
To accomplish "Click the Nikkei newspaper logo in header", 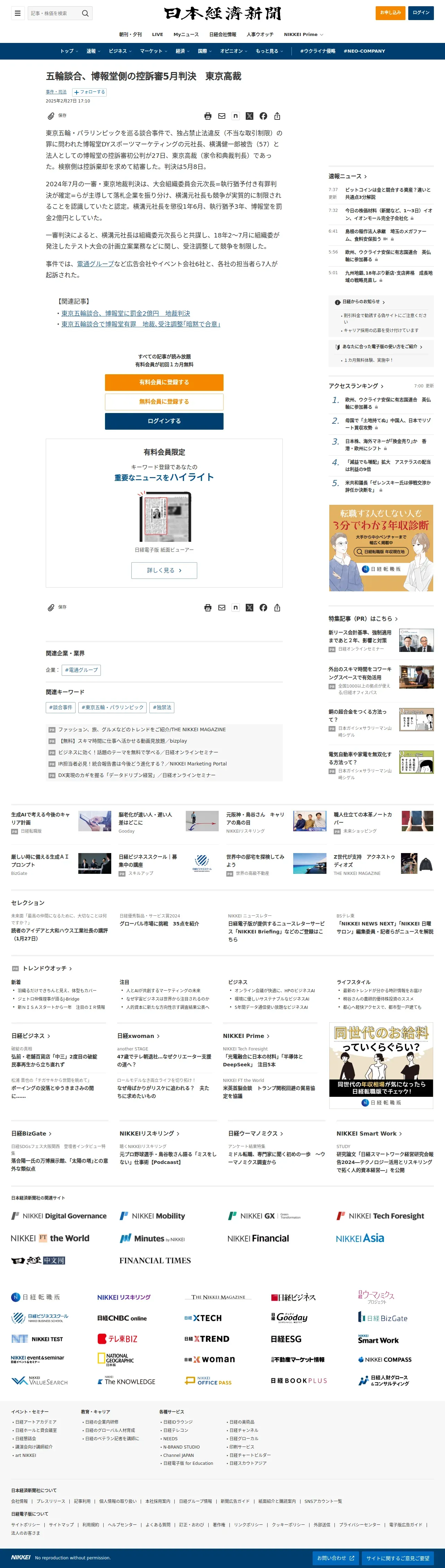I will pyautogui.click(x=222, y=13).
